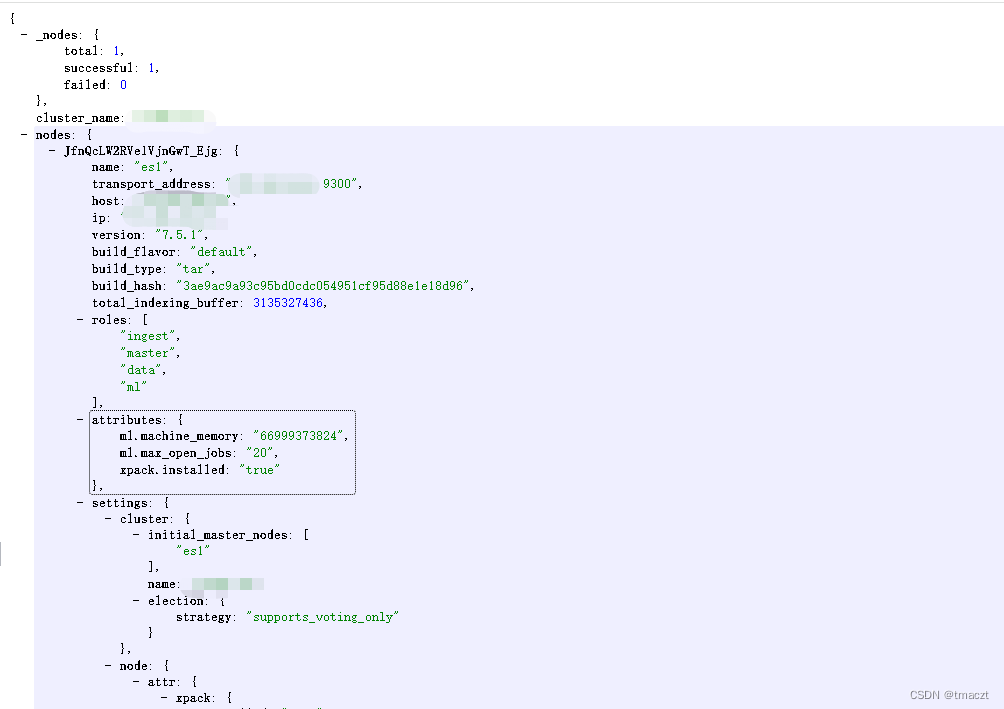The image size is (1004, 709).
Task: Collapse the roles array
Action: point(80,320)
